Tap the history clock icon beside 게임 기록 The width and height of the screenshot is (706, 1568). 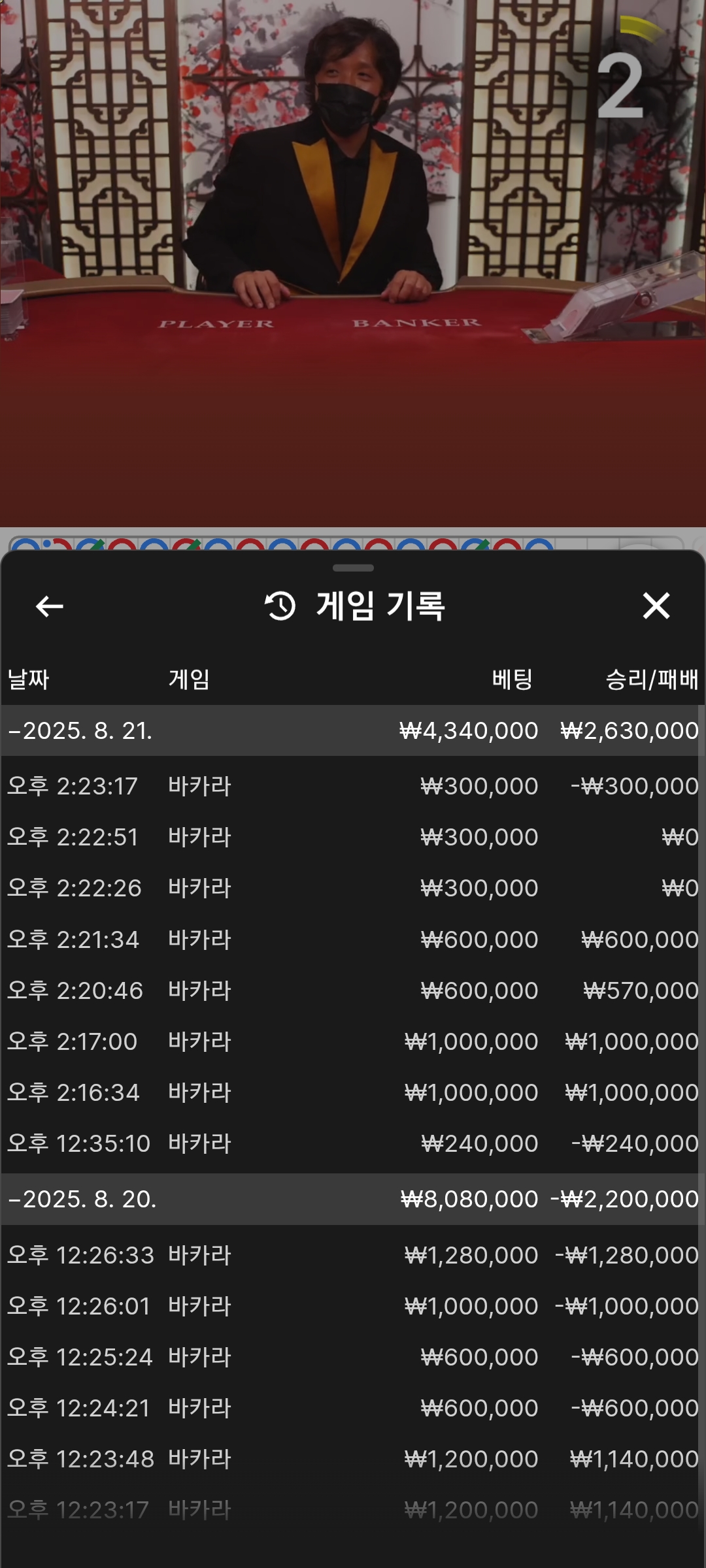tap(280, 606)
